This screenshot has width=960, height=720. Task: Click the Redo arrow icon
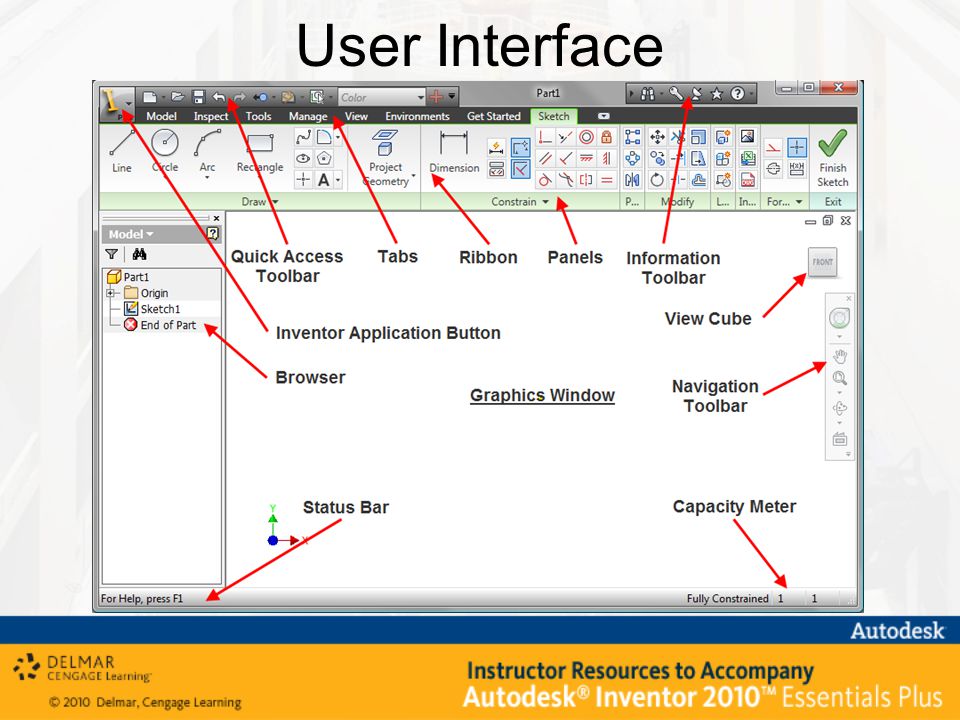239,97
